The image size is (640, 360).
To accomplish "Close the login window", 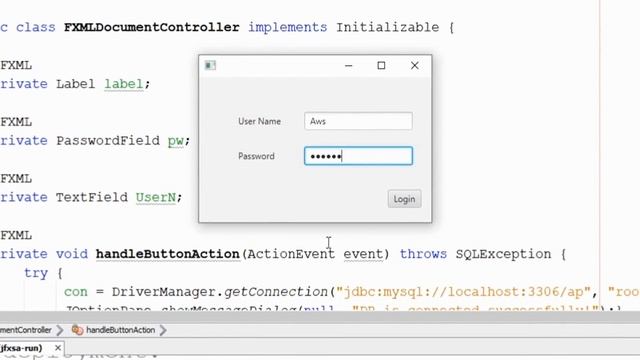I will click(415, 65).
